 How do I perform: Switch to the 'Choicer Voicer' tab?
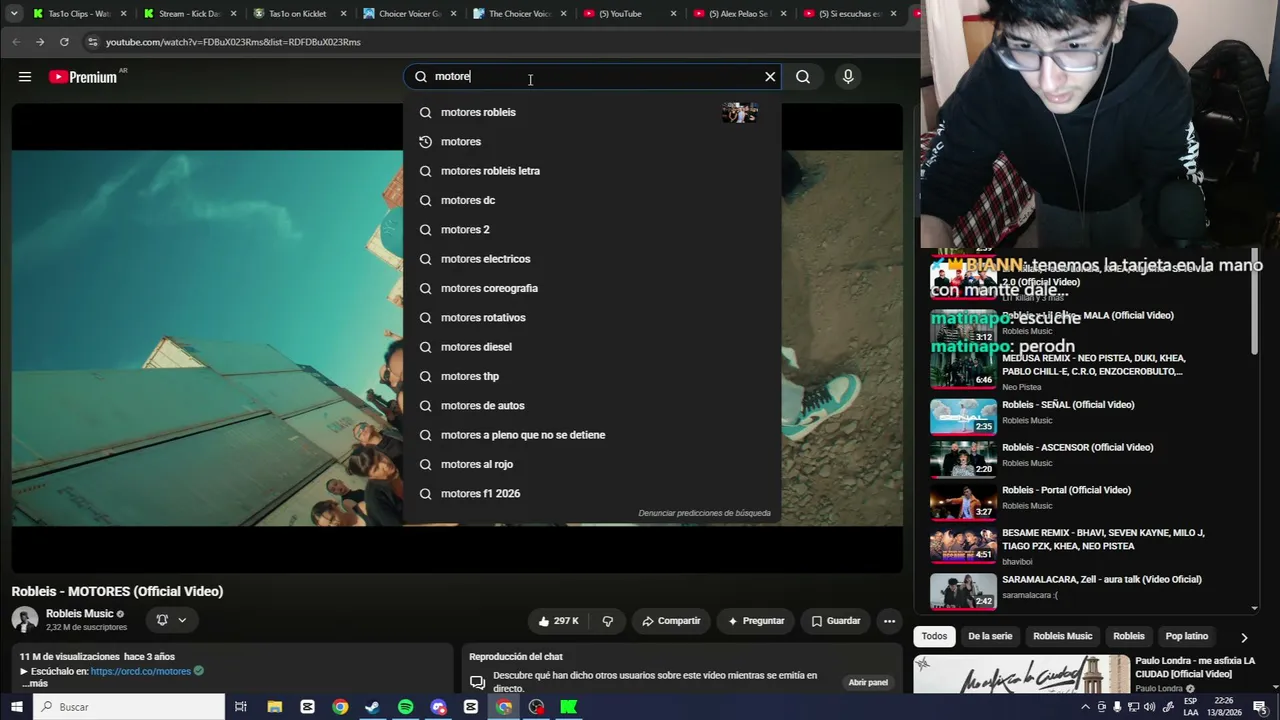click(410, 14)
